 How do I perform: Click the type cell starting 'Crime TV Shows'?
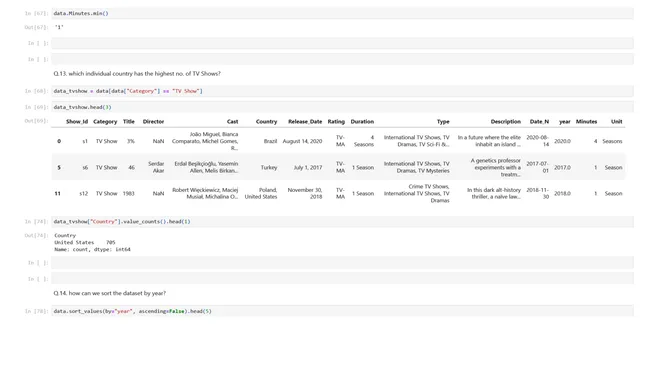[x=417, y=194]
